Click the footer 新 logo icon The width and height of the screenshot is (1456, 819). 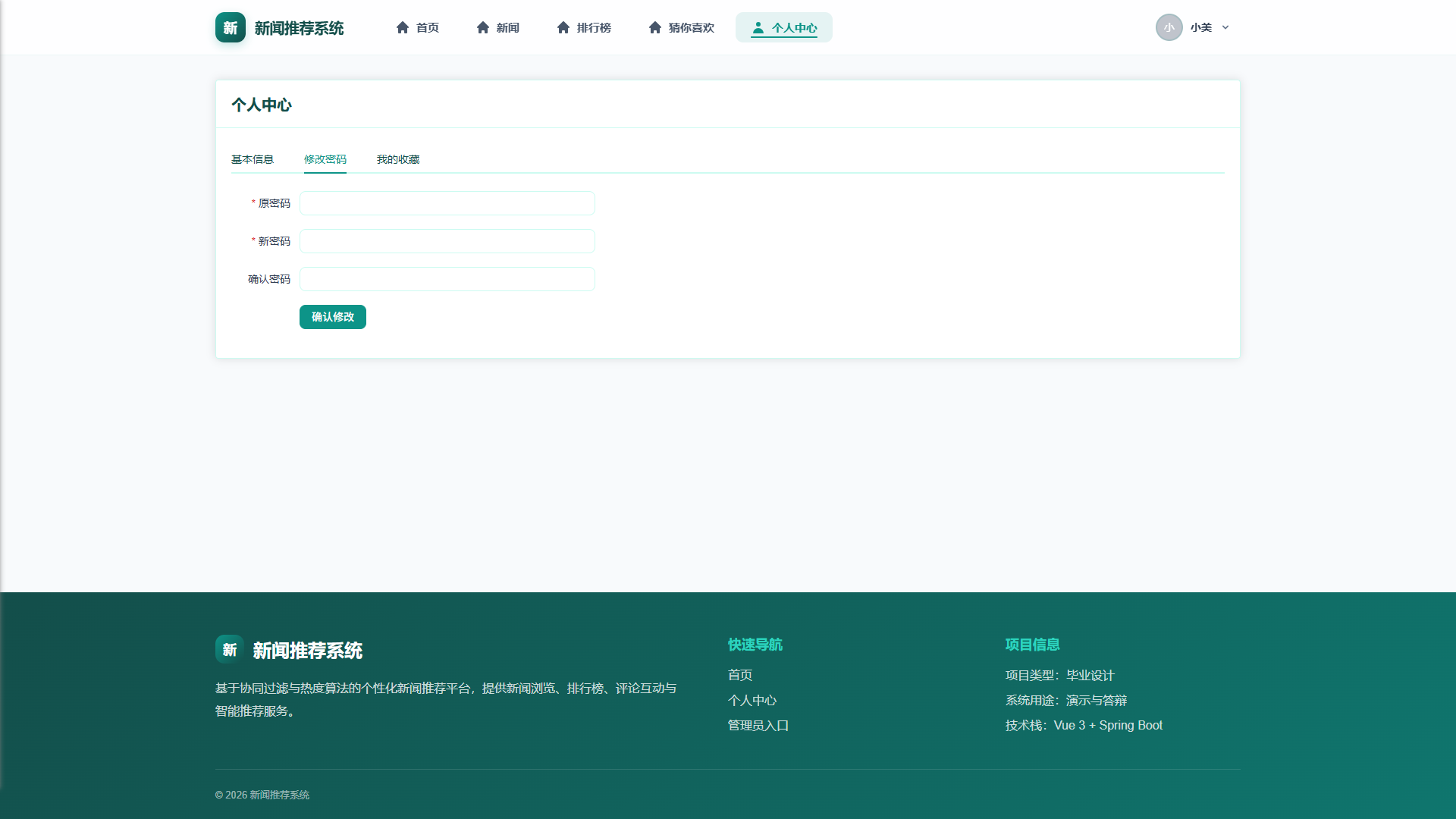[230, 650]
